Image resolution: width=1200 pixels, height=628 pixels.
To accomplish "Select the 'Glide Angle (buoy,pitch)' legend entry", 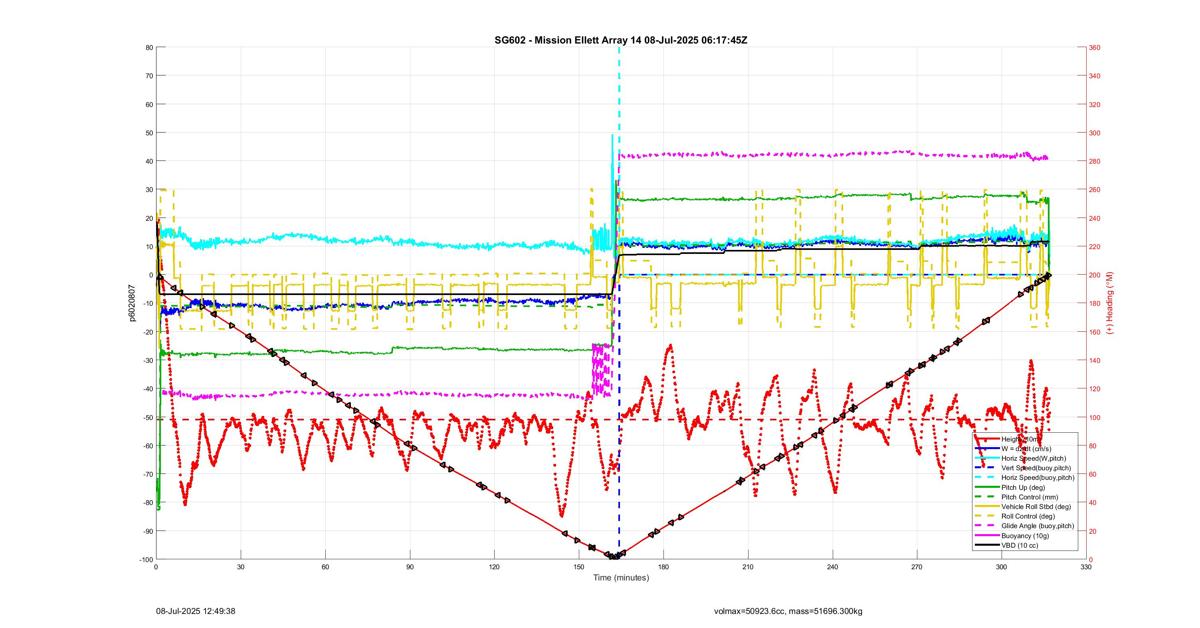I will pyautogui.click(x=1024, y=526).
